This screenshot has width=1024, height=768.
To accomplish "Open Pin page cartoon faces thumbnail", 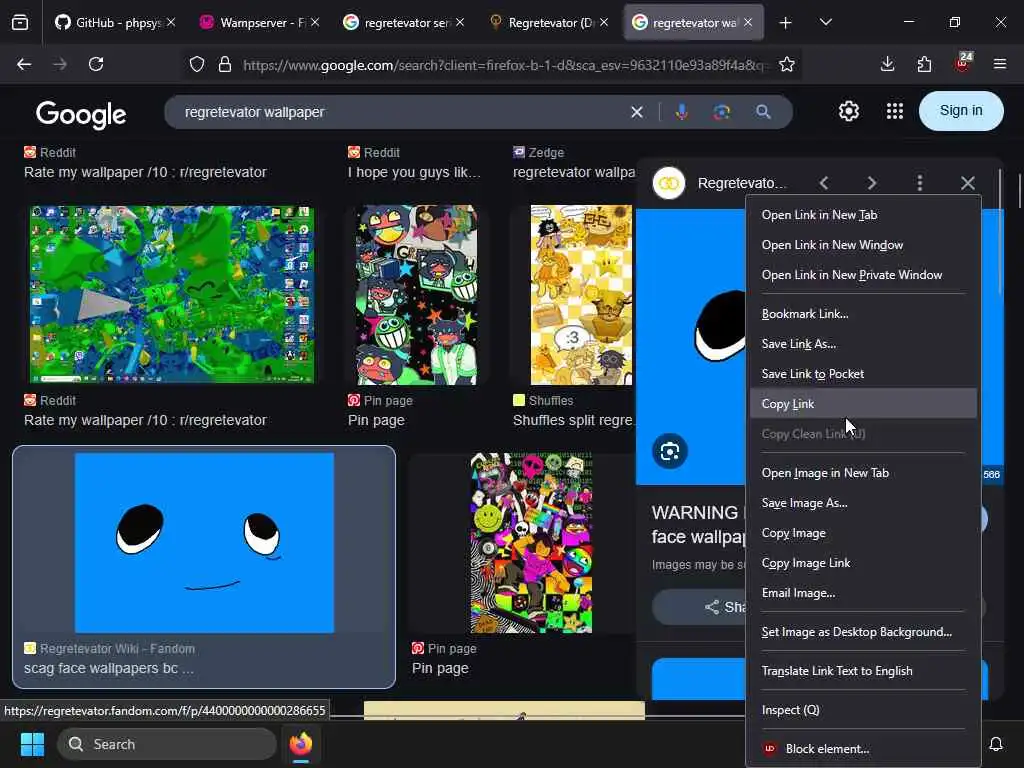I will (416, 295).
